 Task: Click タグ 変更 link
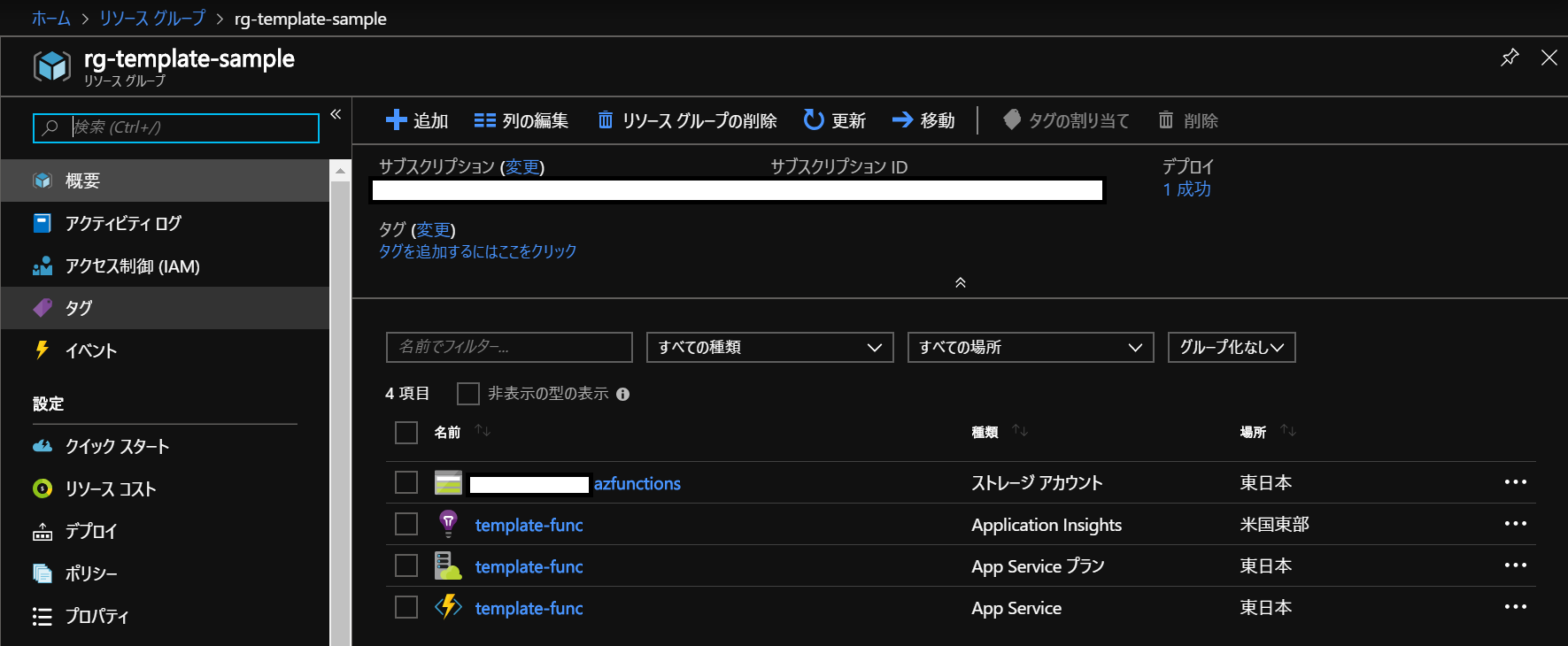(433, 230)
